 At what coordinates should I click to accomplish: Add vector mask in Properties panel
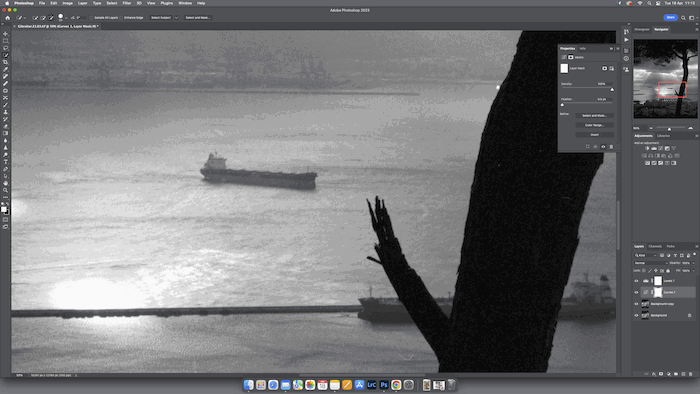coord(612,68)
